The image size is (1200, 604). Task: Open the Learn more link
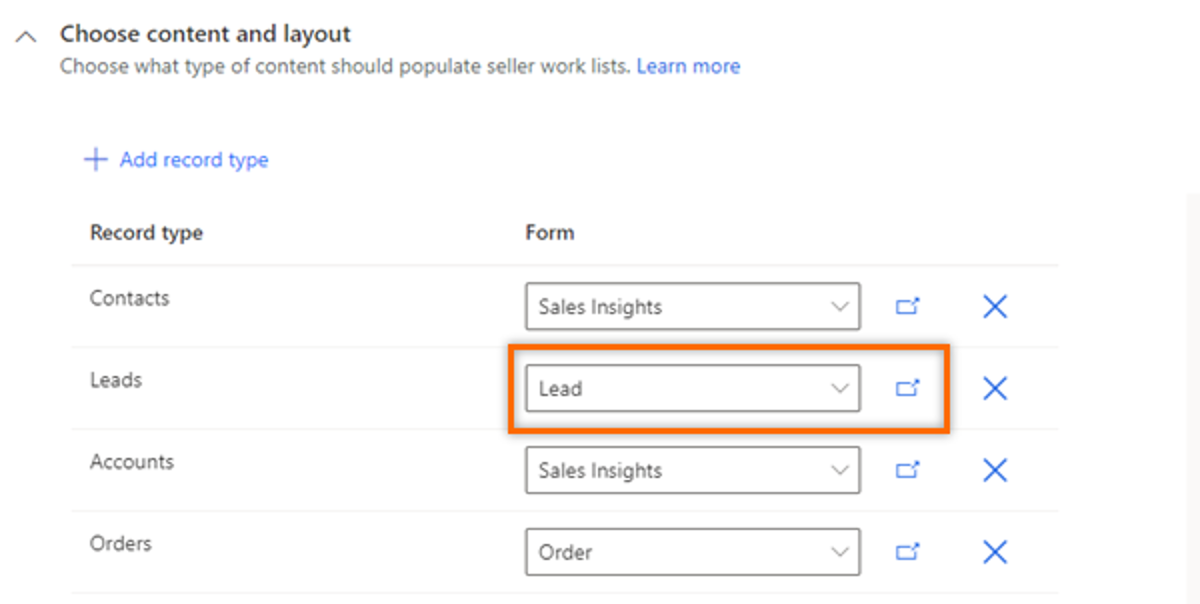tap(688, 67)
